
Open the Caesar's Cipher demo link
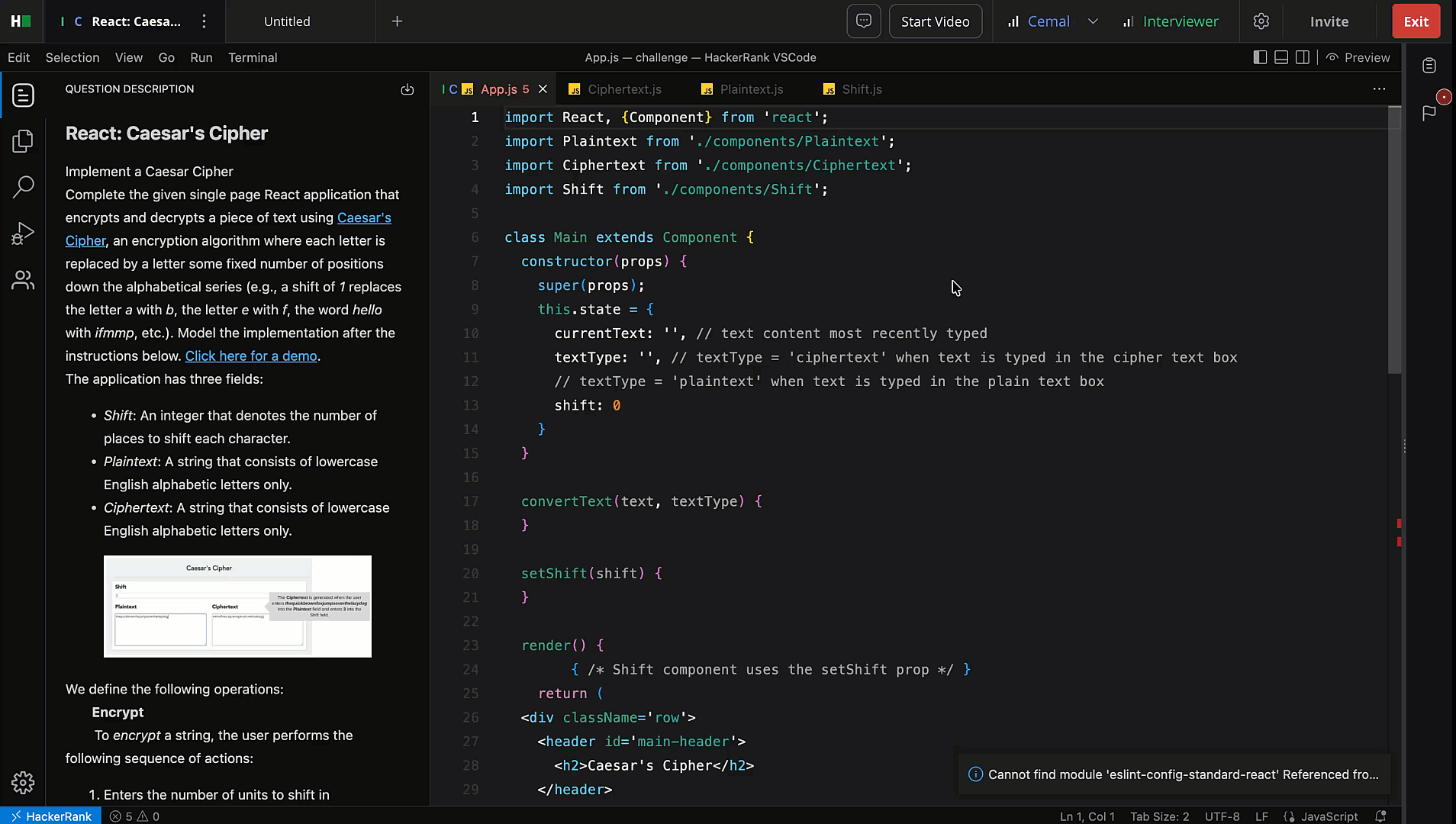[x=250, y=356]
